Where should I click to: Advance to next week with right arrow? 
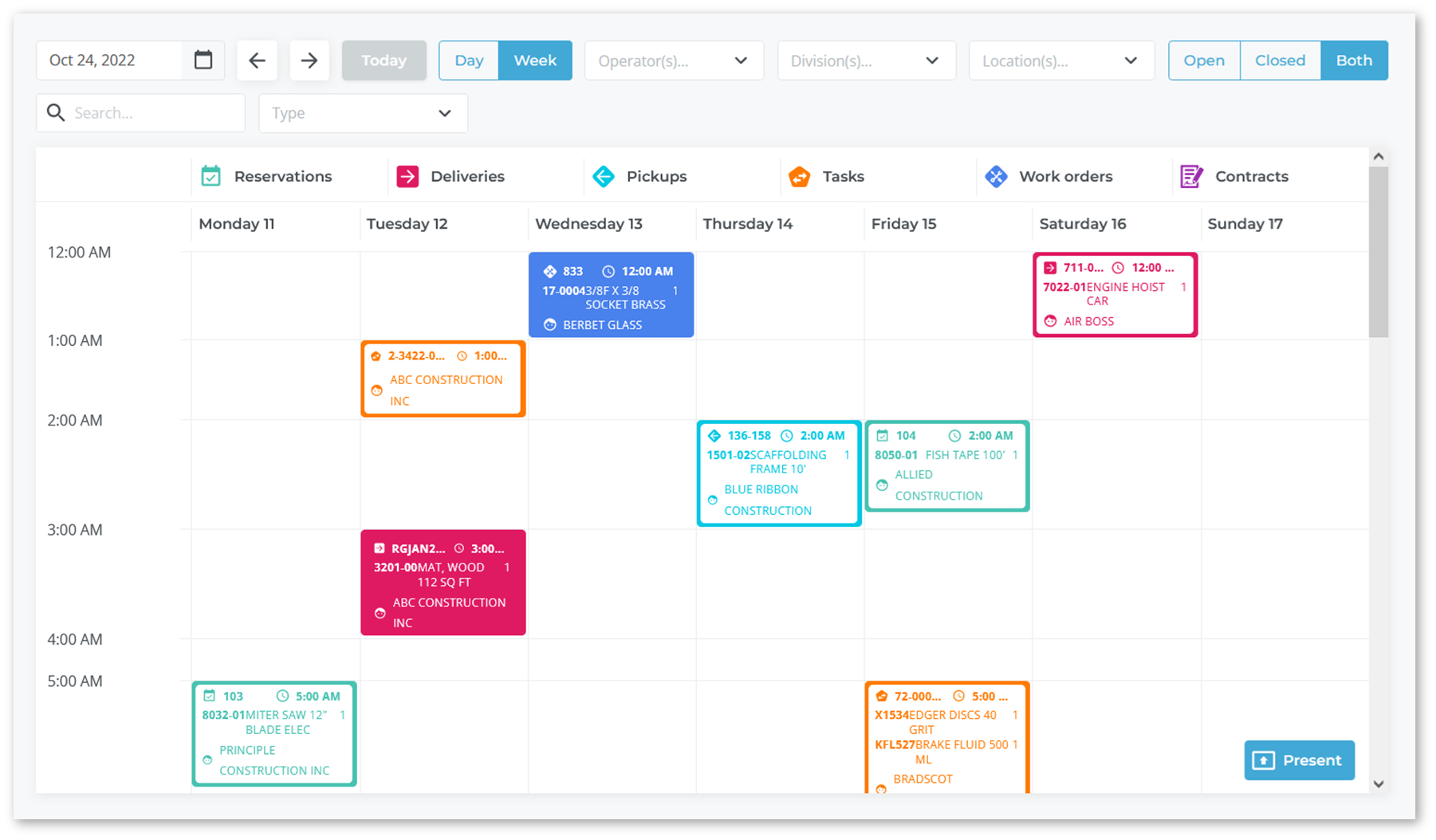pos(309,61)
